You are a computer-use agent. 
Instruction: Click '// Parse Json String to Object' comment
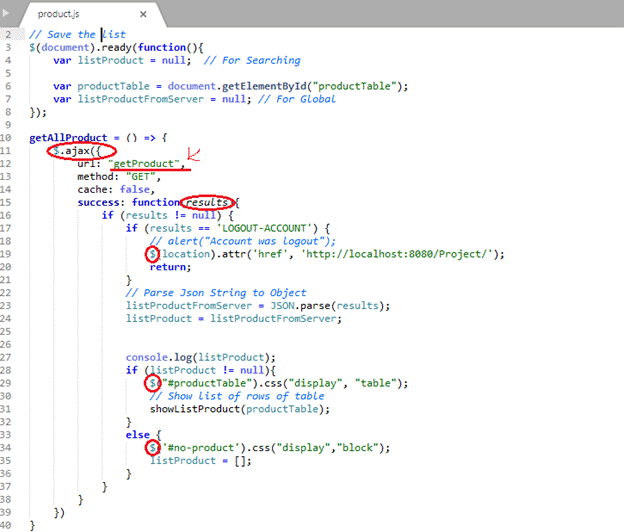(216, 293)
